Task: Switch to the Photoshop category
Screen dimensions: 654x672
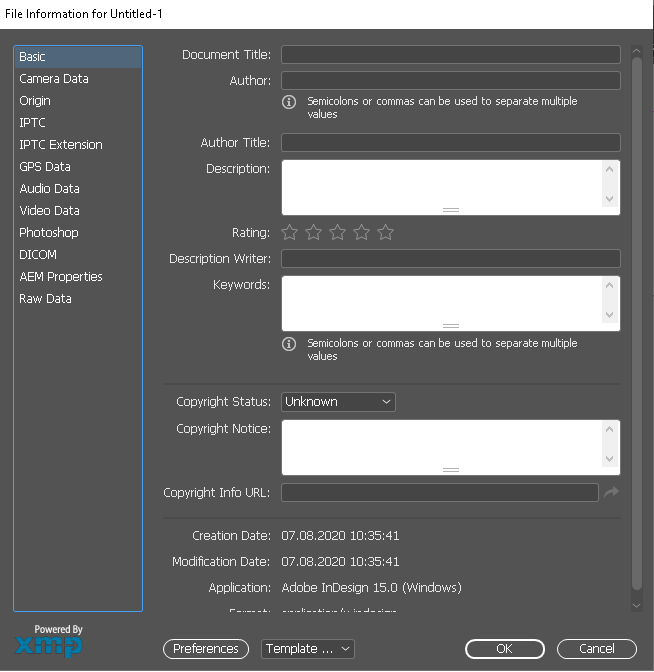Action: [x=78, y=233]
